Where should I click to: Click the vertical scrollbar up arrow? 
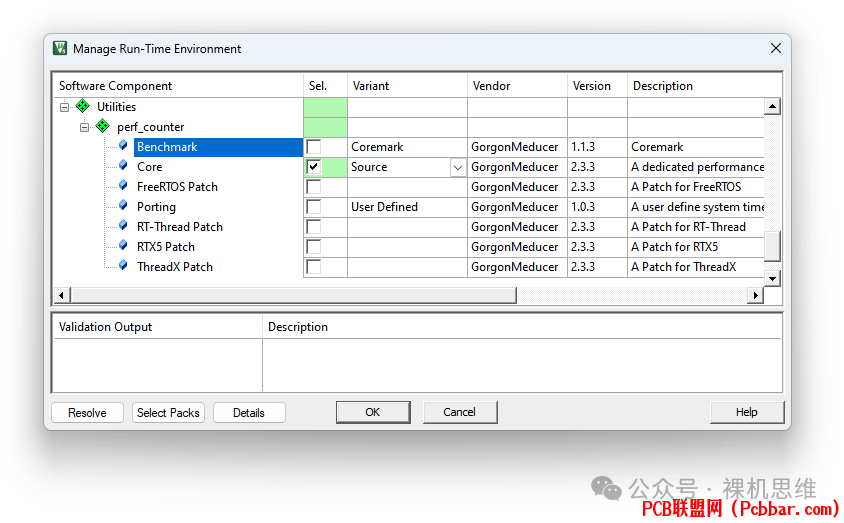tap(772, 107)
